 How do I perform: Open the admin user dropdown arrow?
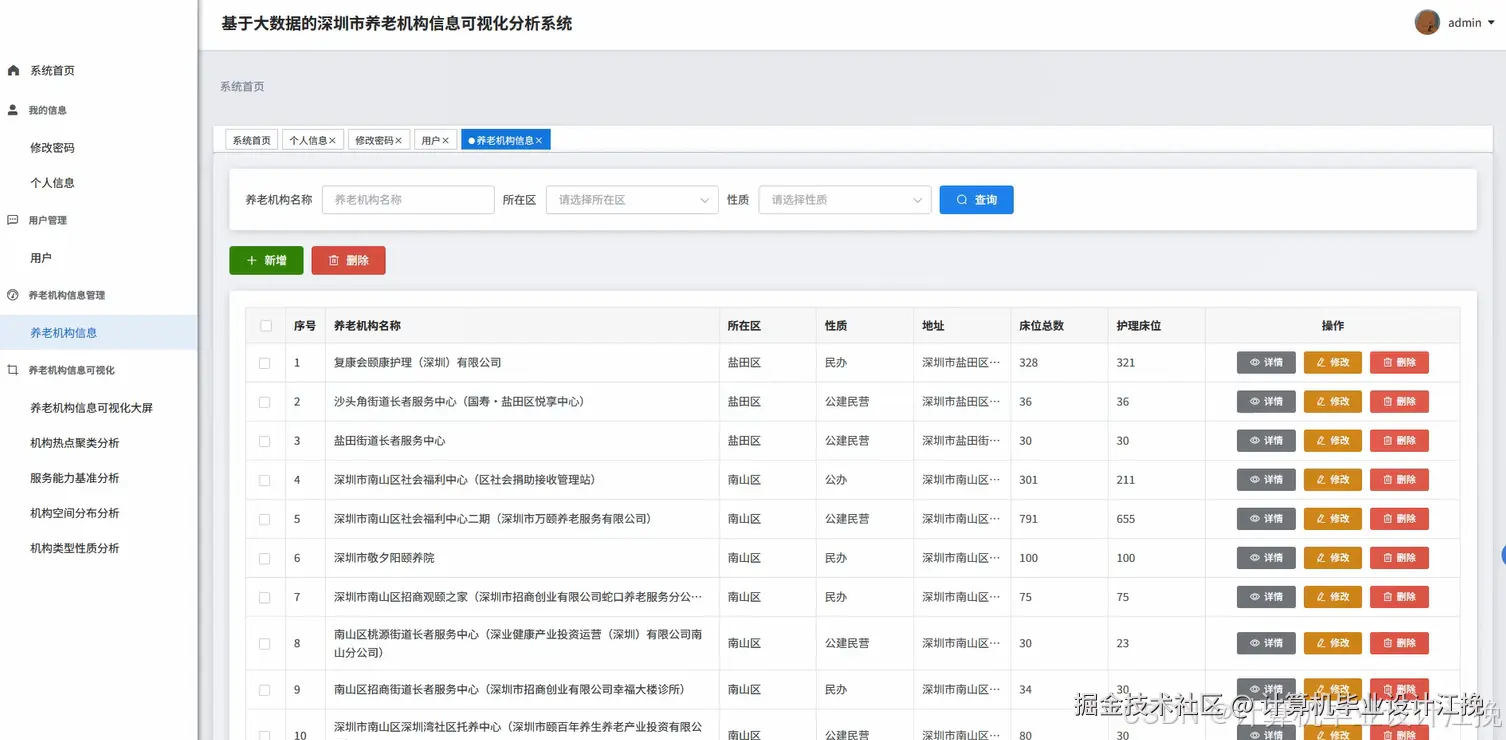click(1492, 23)
